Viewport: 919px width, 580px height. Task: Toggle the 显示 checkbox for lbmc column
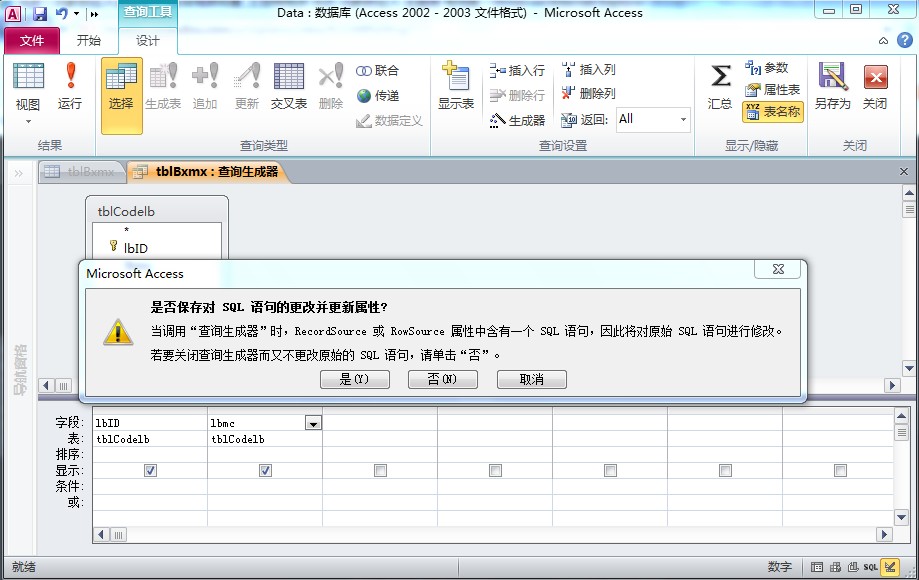tap(266, 470)
